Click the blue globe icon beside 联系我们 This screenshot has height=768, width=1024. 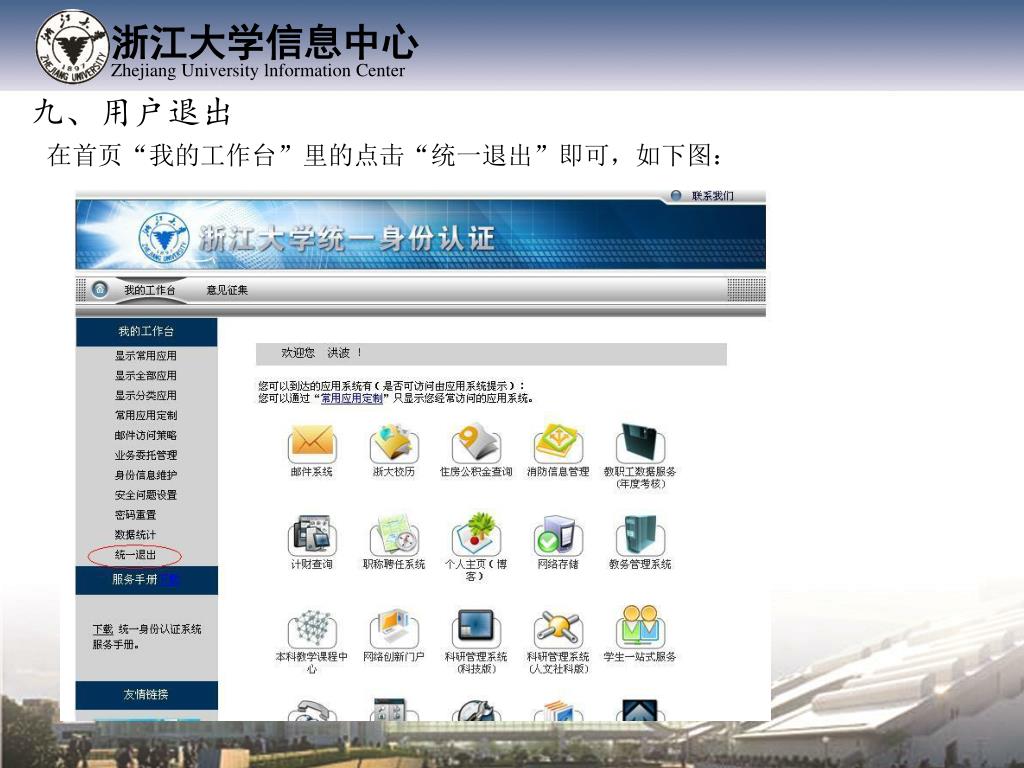[676, 195]
